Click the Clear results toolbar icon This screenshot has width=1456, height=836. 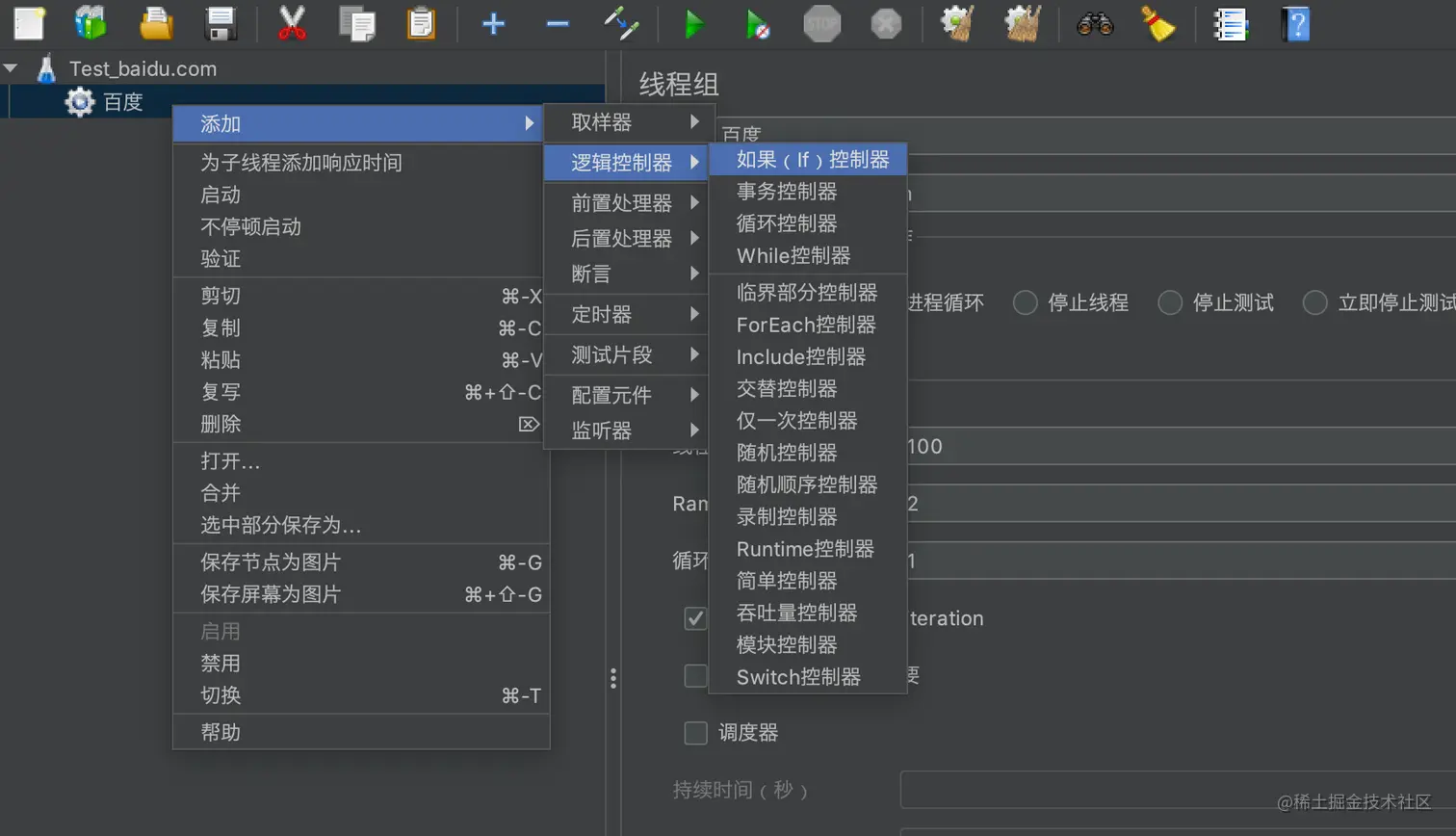pos(957,23)
